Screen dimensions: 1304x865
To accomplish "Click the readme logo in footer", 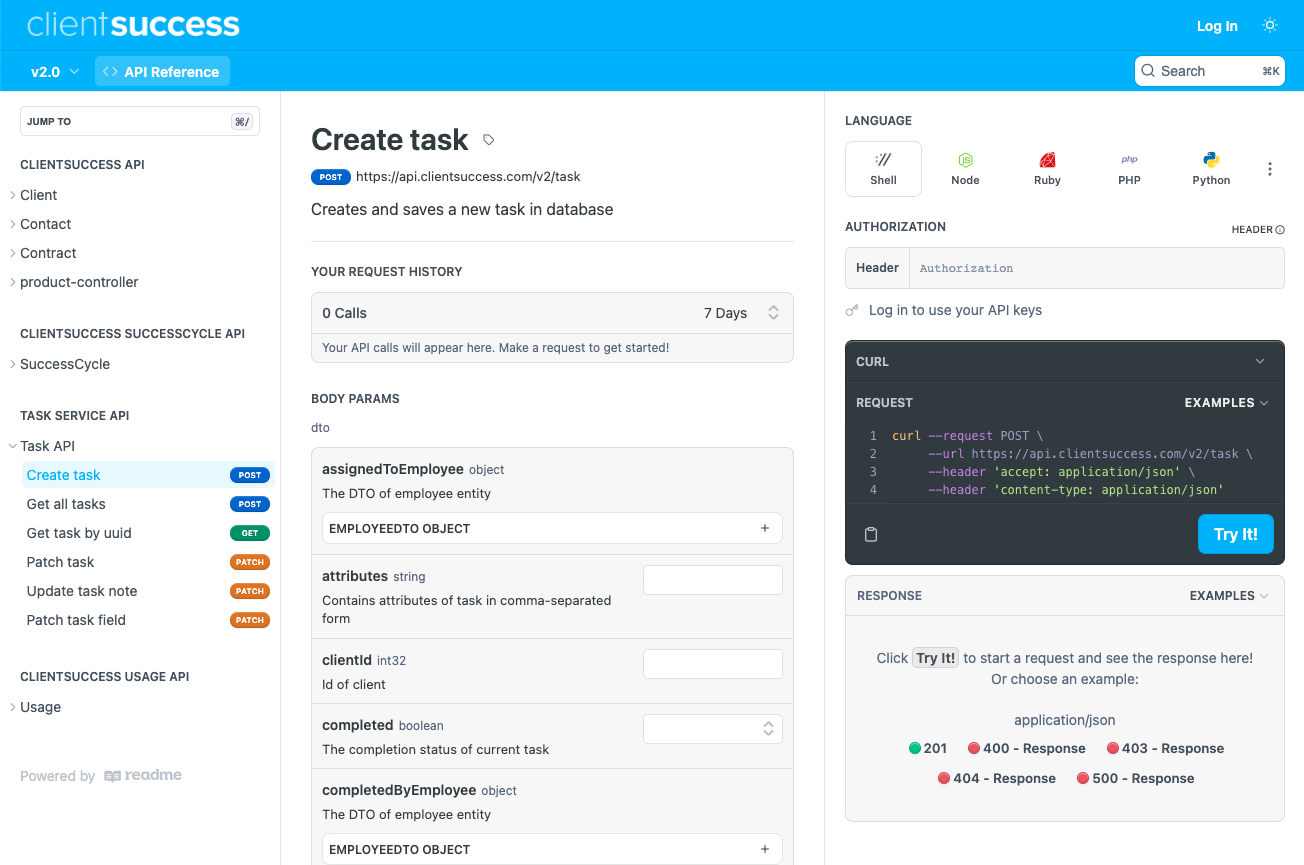I will tap(143, 776).
